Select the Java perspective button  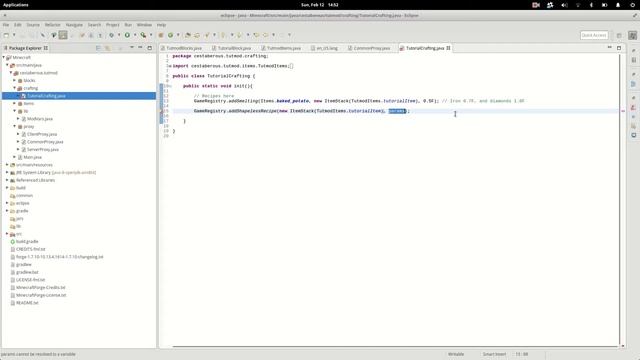pyautogui.click(x=633, y=35)
